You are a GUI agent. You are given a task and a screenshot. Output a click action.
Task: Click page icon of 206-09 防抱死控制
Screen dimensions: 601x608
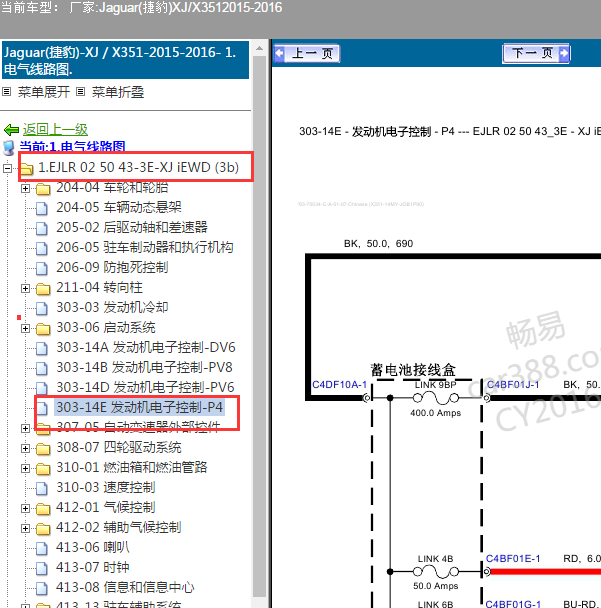point(41,268)
